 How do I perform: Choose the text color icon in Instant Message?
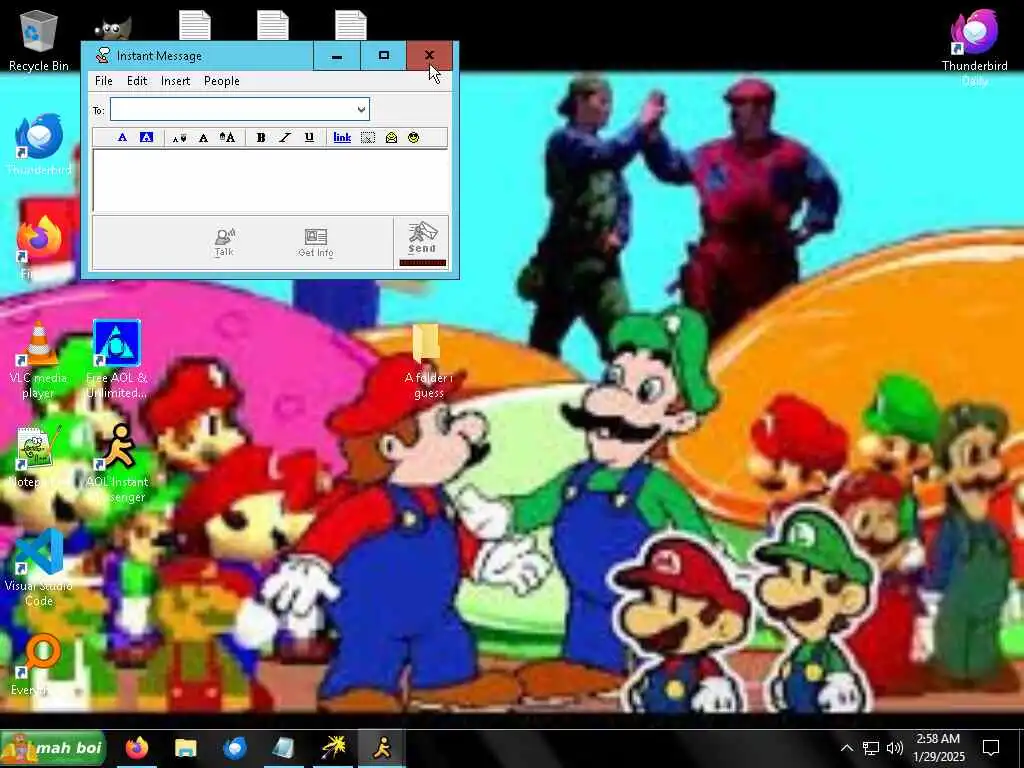122,137
